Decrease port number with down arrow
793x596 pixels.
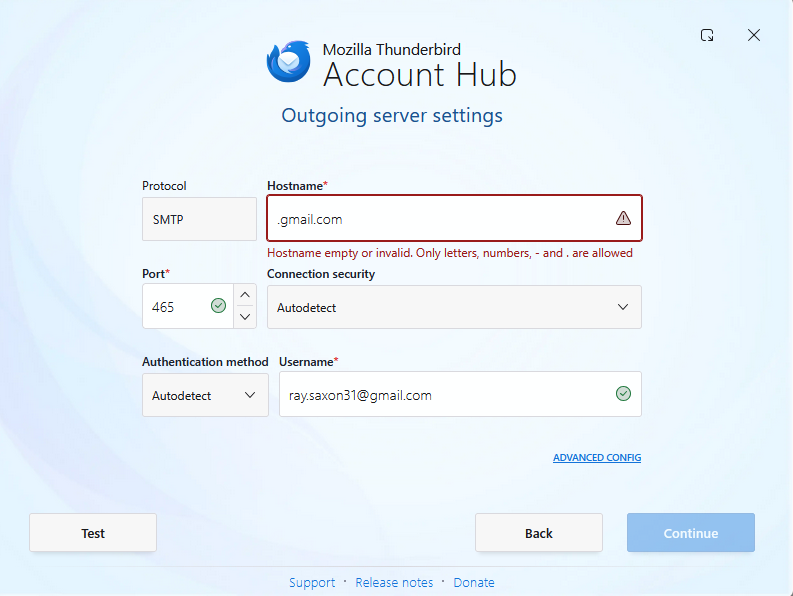(245, 317)
